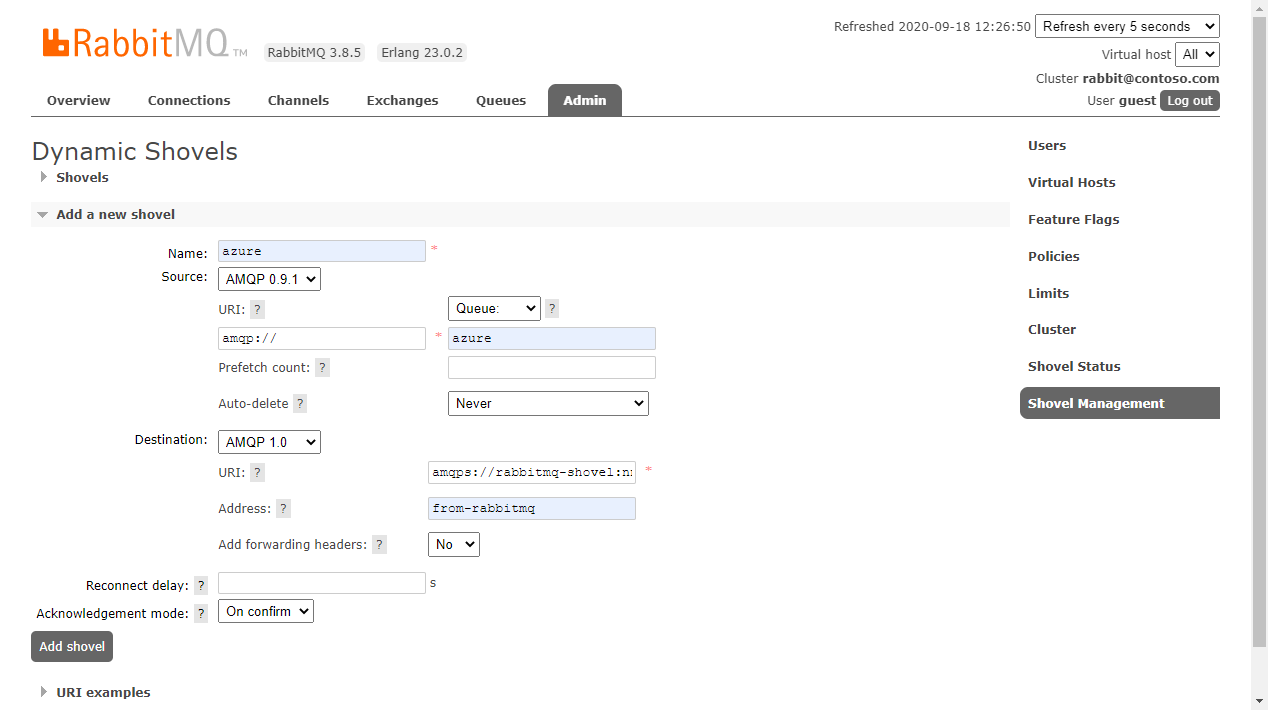The width and height of the screenshot is (1268, 710).
Task: Open the Refresh interval dropdown
Action: click(1127, 25)
